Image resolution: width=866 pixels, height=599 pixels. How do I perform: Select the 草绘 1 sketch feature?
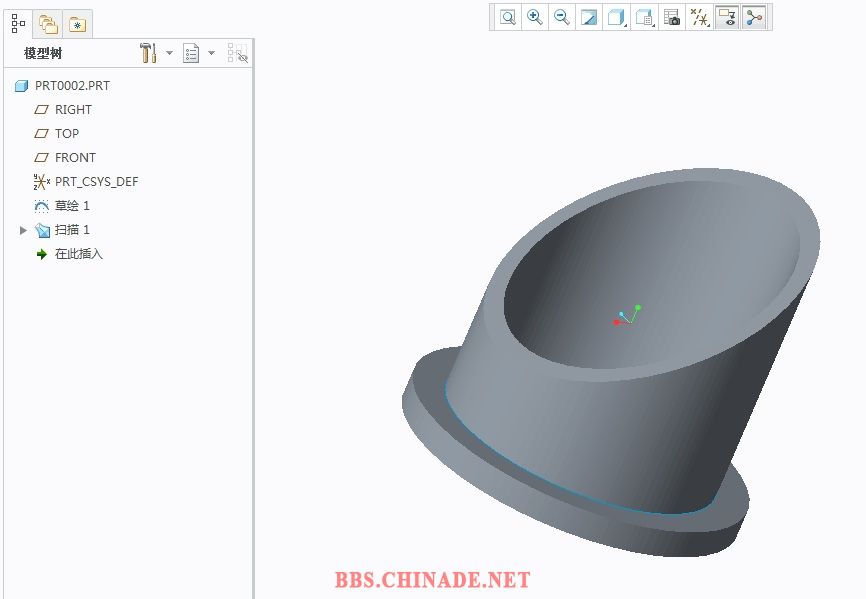72,206
